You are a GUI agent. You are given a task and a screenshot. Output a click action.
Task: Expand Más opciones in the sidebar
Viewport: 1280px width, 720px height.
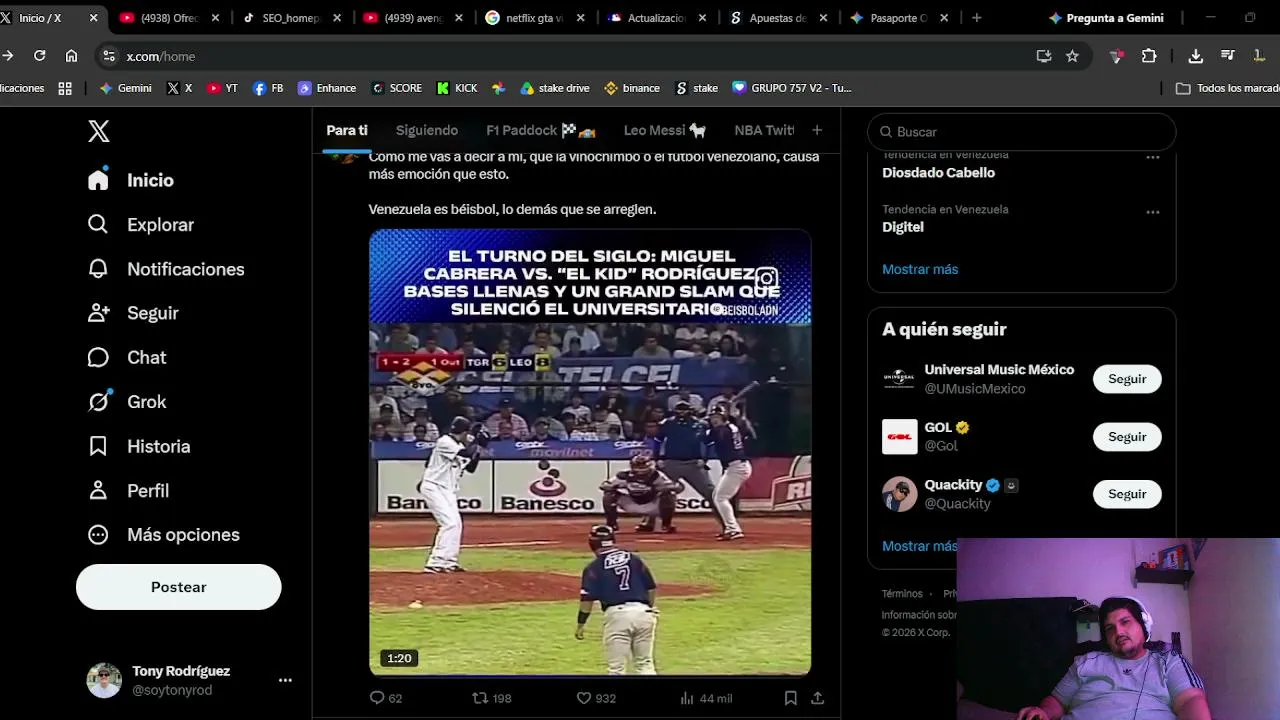[x=164, y=535]
